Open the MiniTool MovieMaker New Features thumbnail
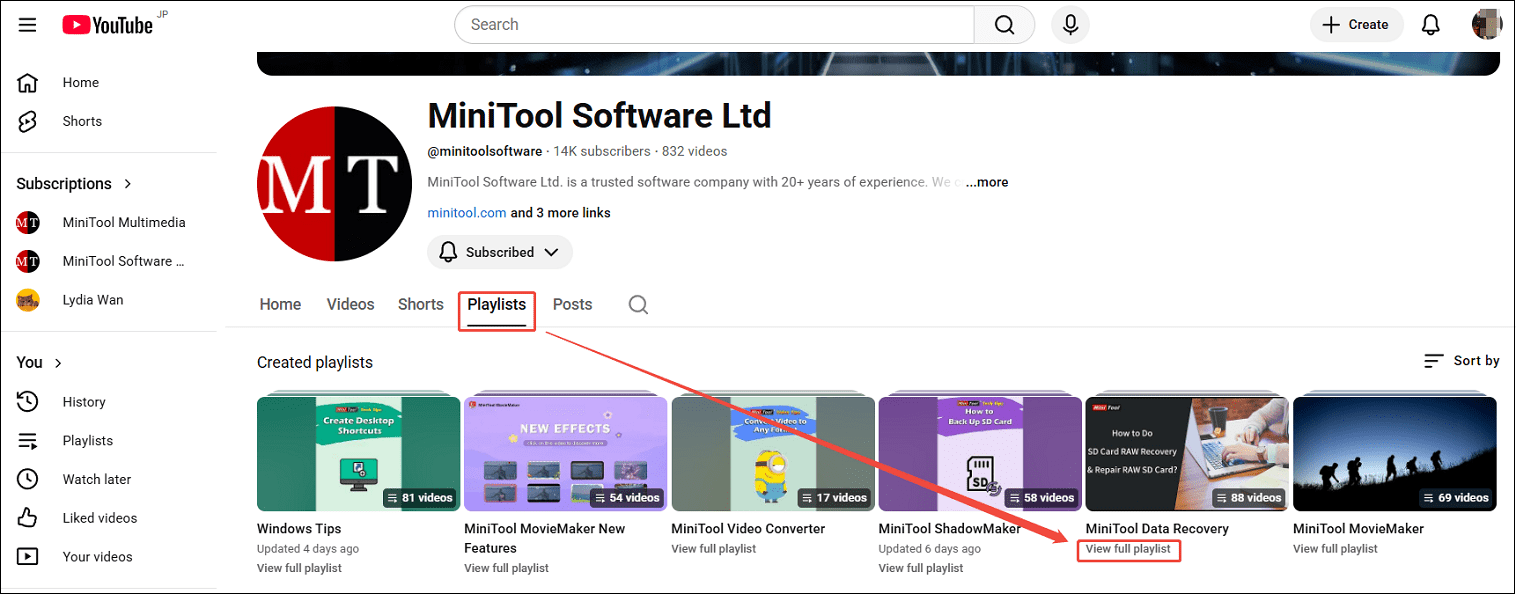This screenshot has width=1516, height=594. coord(566,454)
